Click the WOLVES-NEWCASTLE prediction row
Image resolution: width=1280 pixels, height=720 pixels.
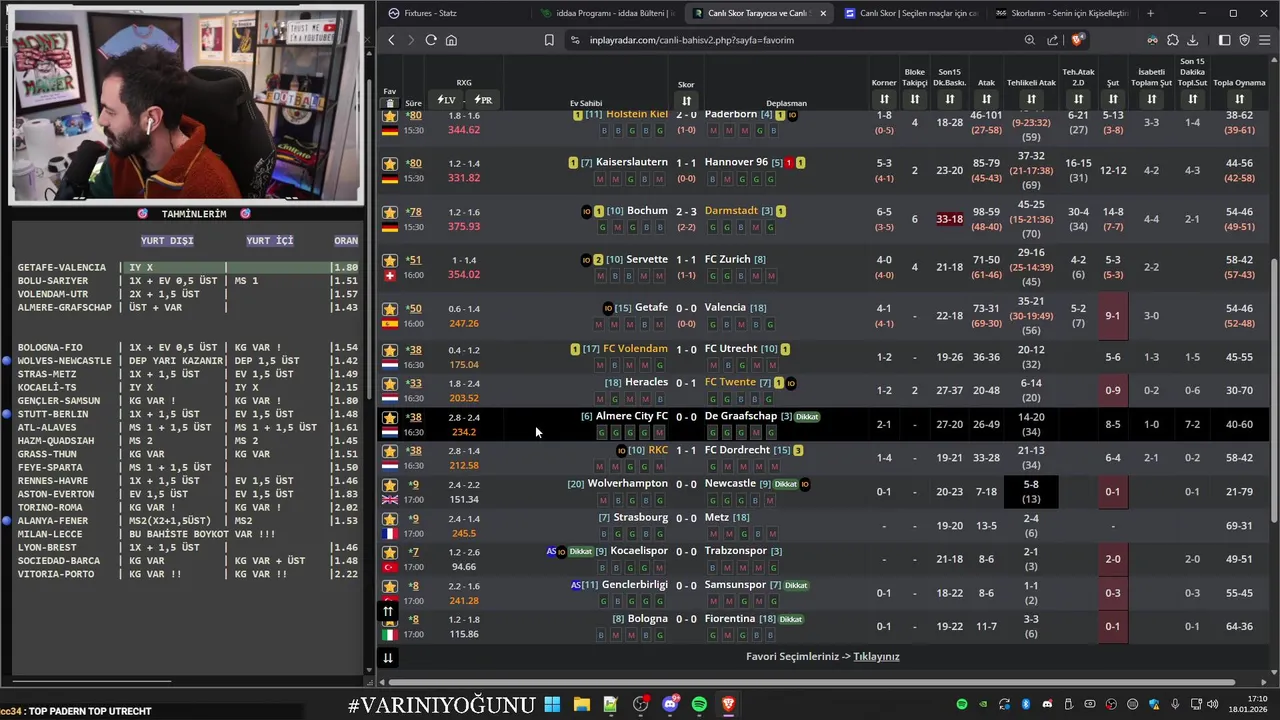click(x=187, y=361)
